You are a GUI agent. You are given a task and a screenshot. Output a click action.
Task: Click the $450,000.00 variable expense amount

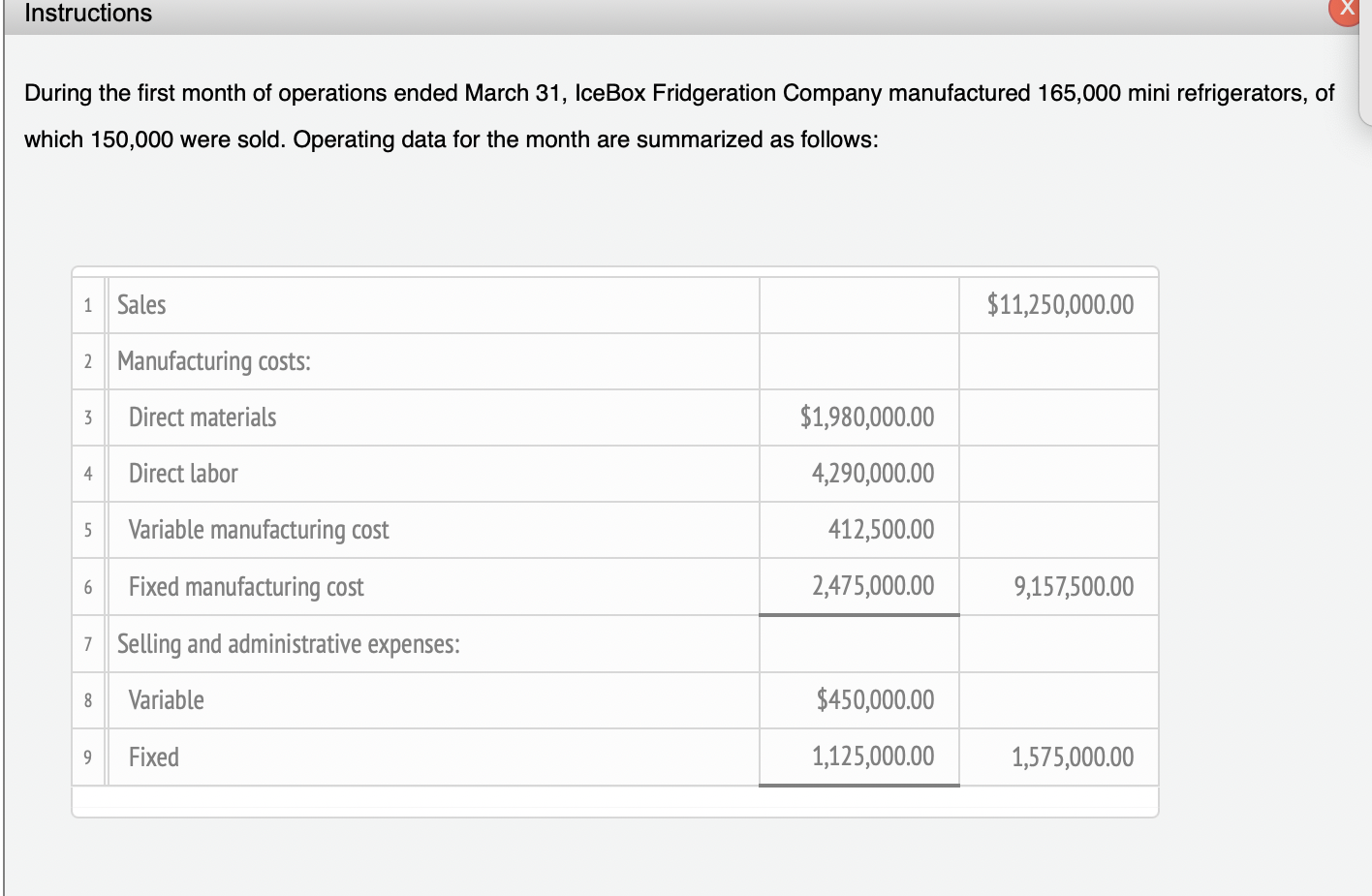point(858,699)
